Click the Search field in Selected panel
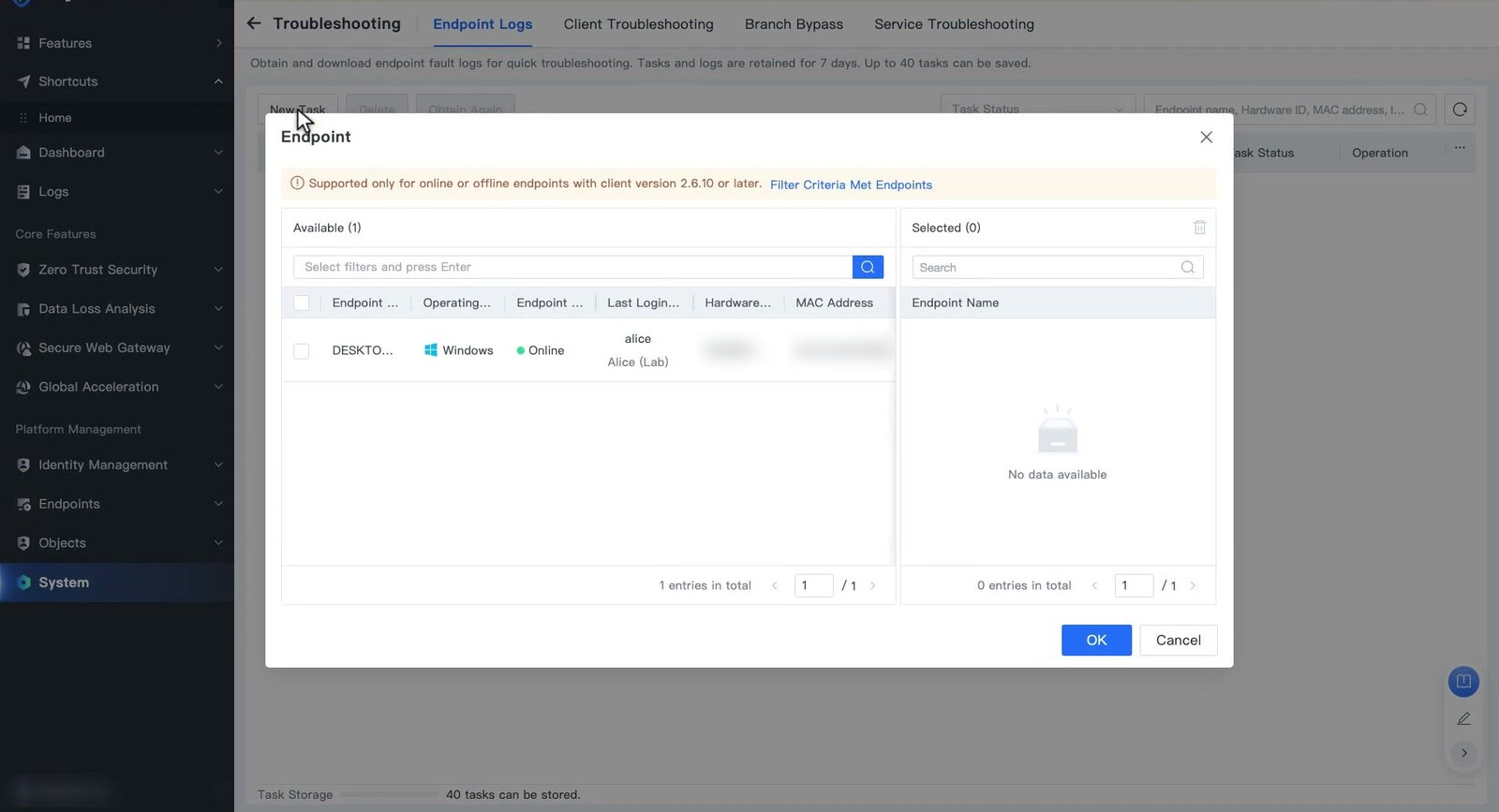The width and height of the screenshot is (1499, 812). pos(1058,268)
